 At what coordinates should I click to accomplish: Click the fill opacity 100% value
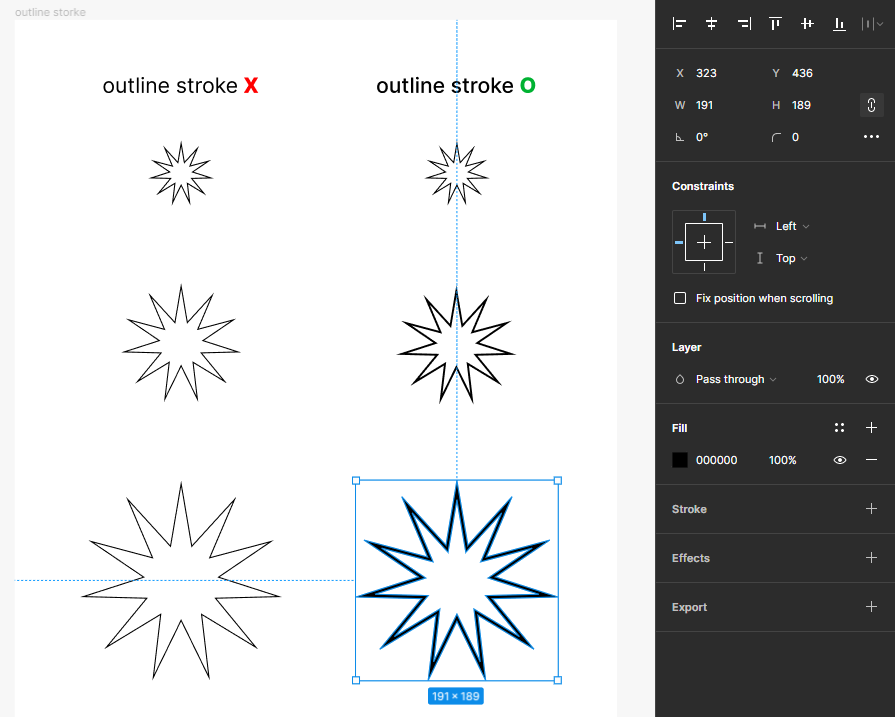tap(783, 460)
